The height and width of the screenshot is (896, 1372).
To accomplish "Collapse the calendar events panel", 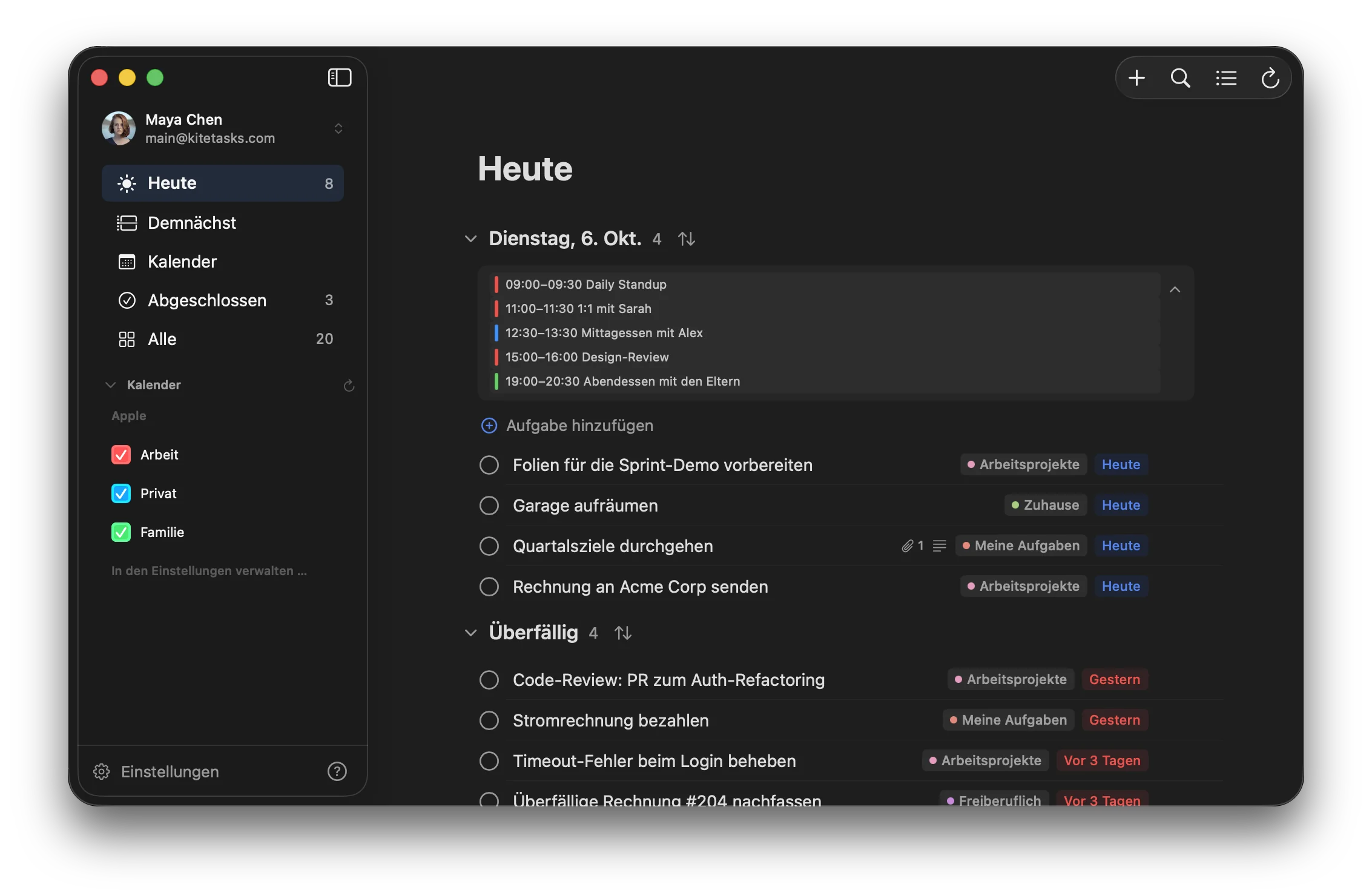I will coord(1175,289).
